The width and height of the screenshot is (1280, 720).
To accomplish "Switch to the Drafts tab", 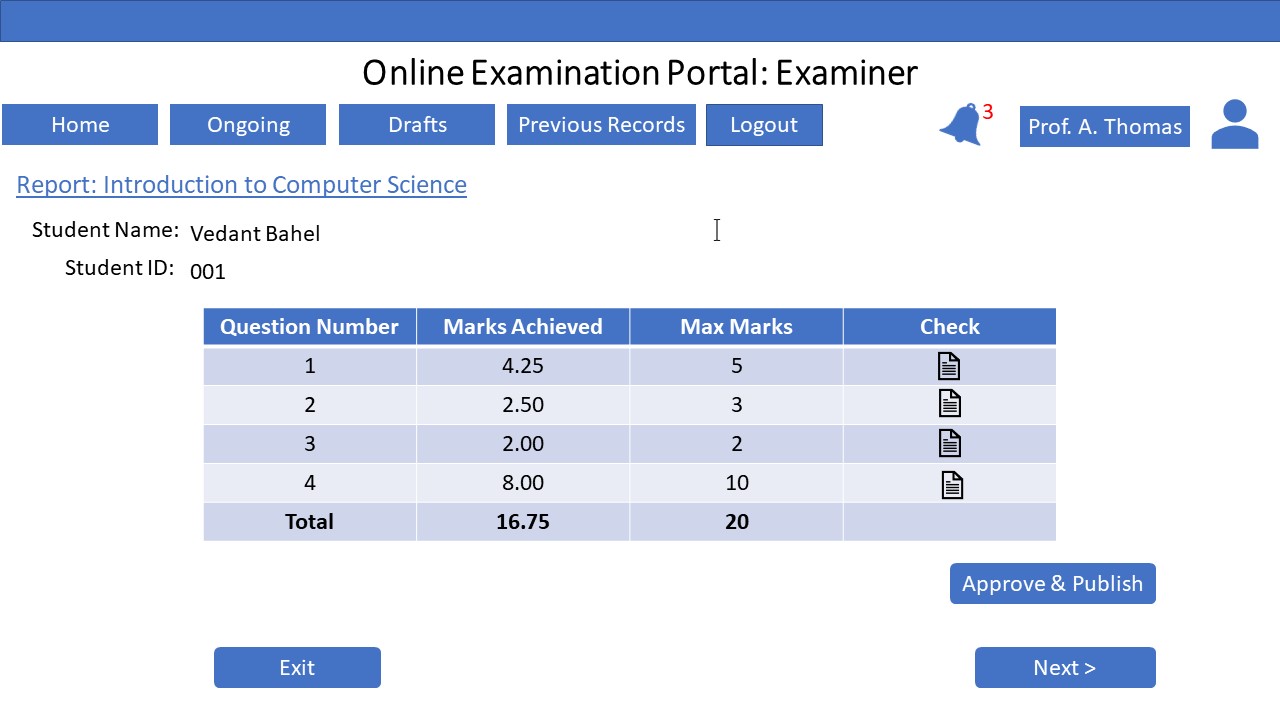I will 417,125.
